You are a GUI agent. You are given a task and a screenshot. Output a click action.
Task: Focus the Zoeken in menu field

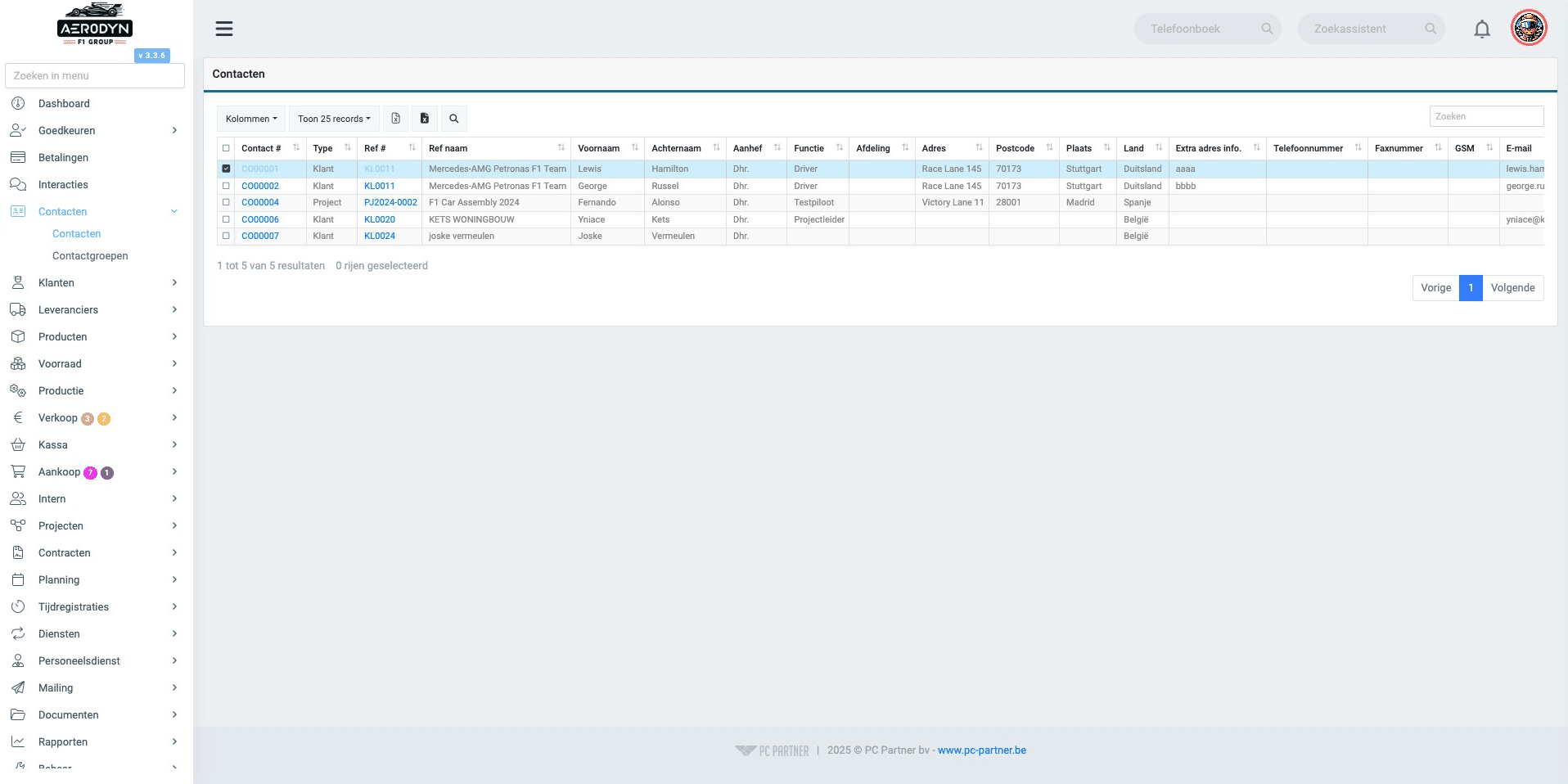pyautogui.click(x=95, y=75)
